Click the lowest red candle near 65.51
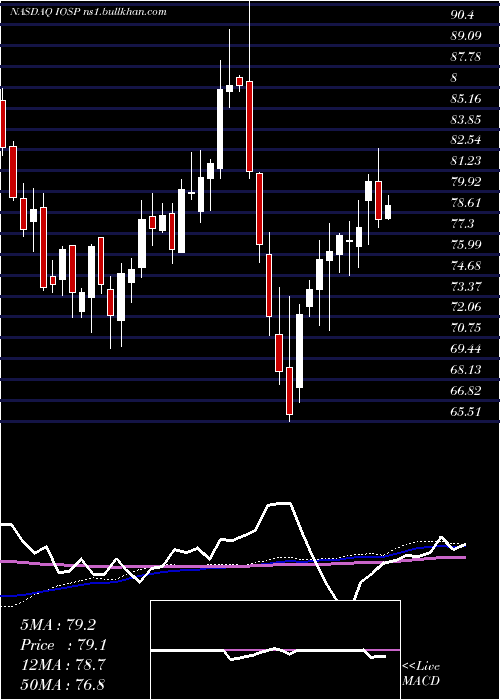500x700 pixels. tap(290, 391)
